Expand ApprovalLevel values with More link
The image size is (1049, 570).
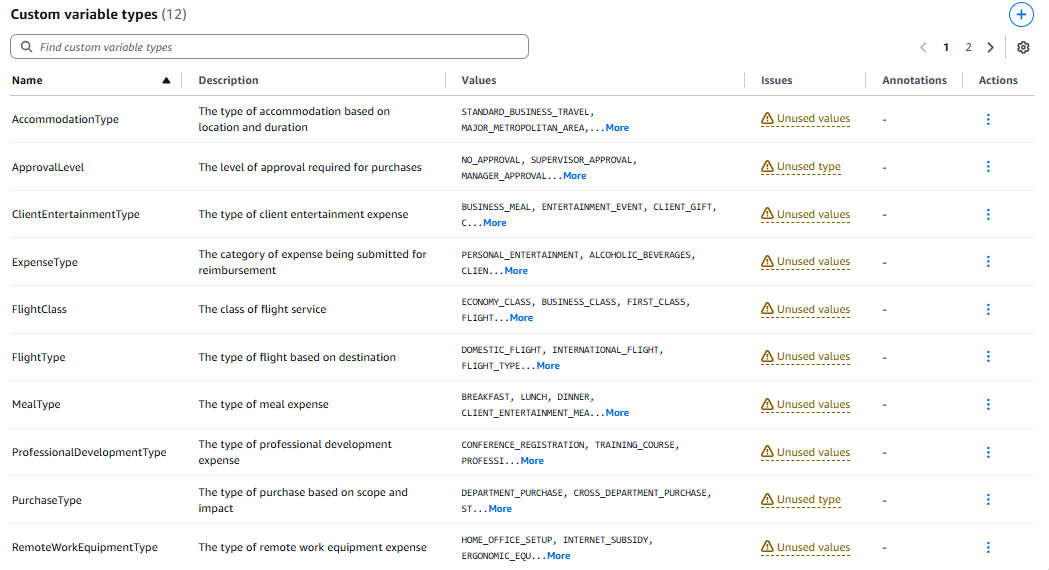click(x=574, y=176)
